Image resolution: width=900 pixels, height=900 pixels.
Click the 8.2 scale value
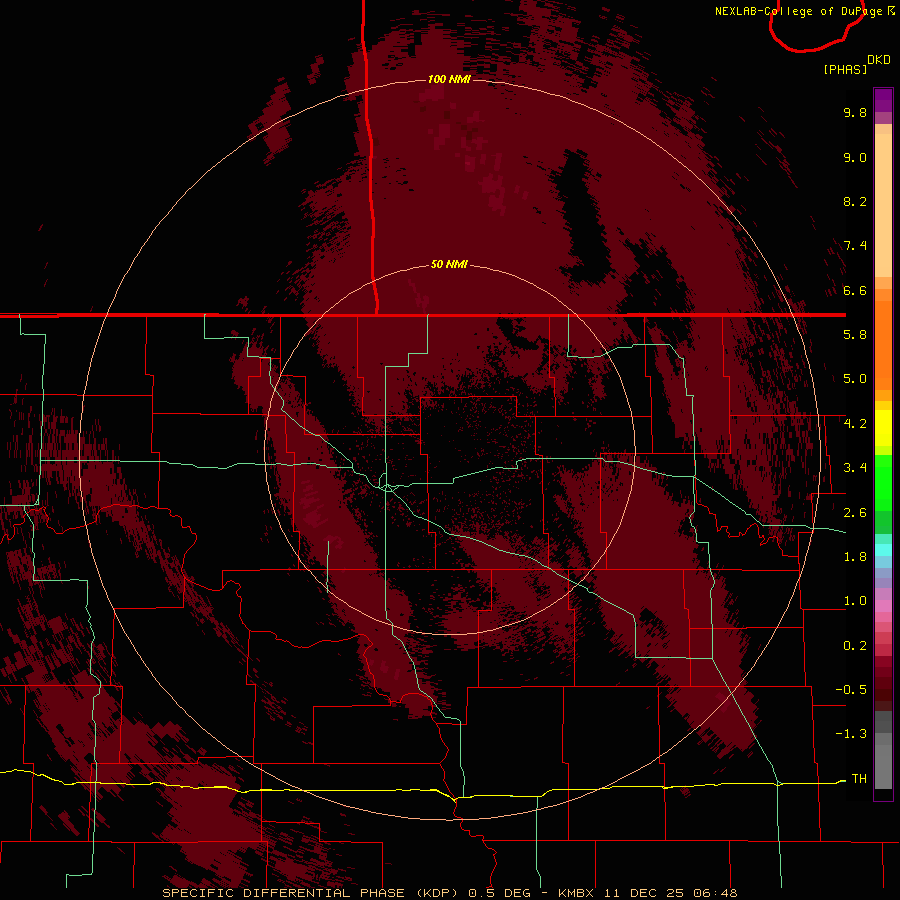[x=855, y=201]
